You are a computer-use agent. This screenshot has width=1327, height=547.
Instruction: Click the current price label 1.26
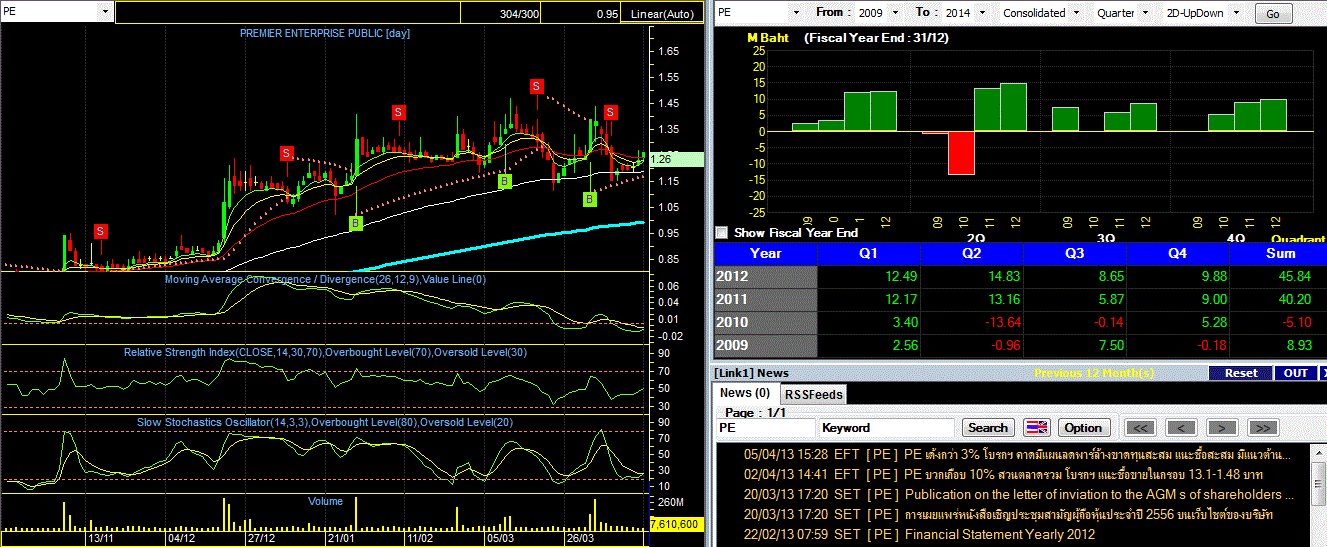coord(677,159)
